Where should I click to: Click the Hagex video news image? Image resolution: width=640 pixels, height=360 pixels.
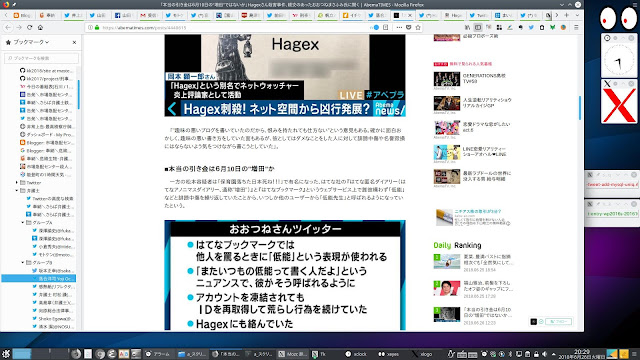coord(285,75)
